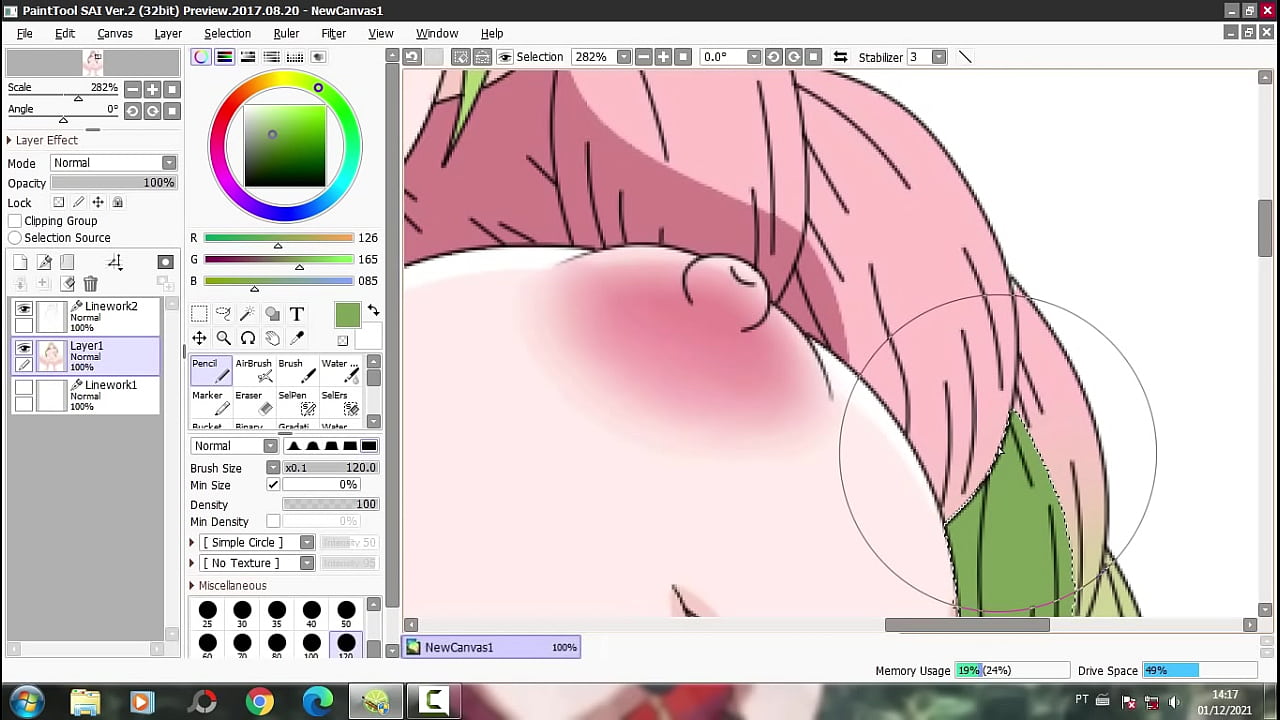Image resolution: width=1280 pixels, height=720 pixels.
Task: Click the trash icon to delete the layer
Action: click(x=91, y=284)
